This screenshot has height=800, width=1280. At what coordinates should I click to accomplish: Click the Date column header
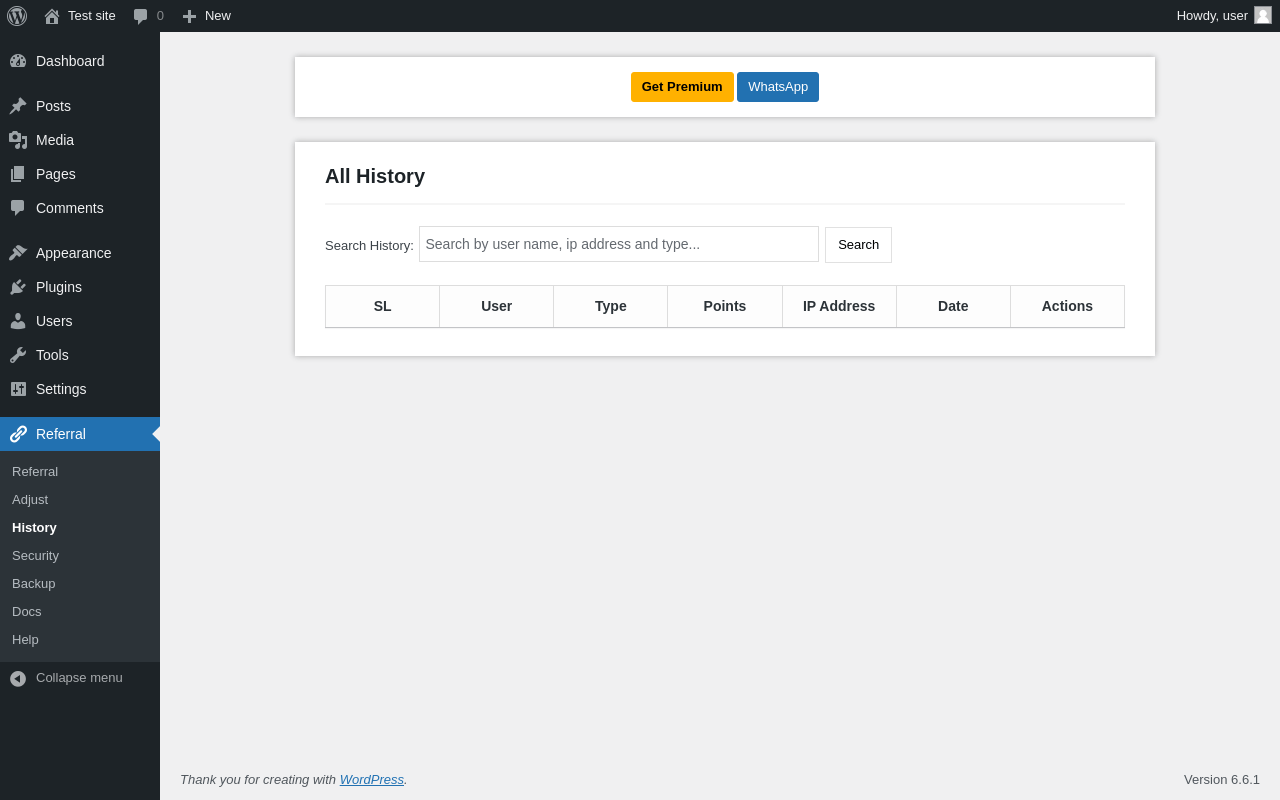tap(953, 306)
